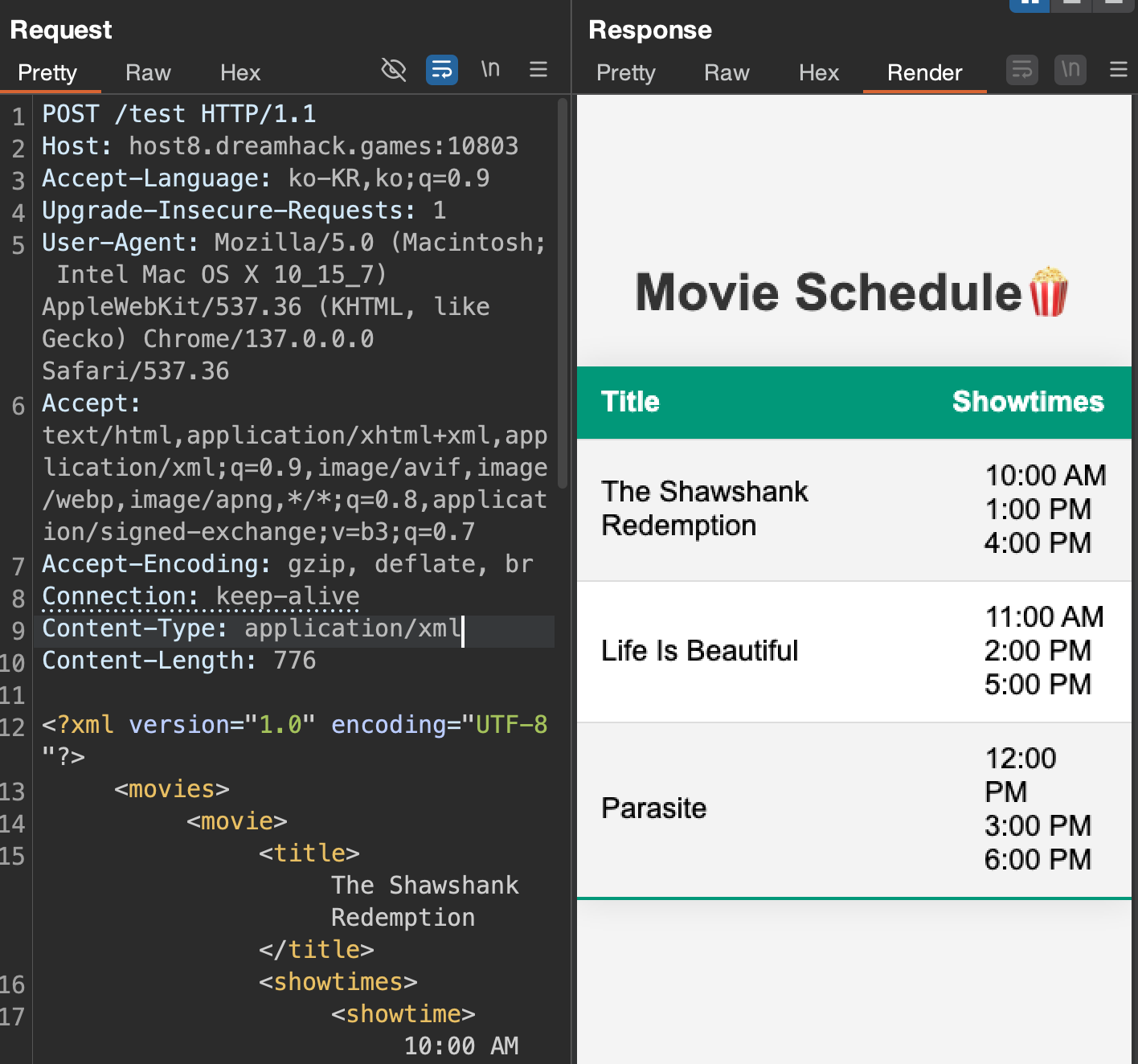Image resolution: width=1138 pixels, height=1064 pixels.
Task: Toggle line wrap button in Request panel
Action: [x=442, y=70]
